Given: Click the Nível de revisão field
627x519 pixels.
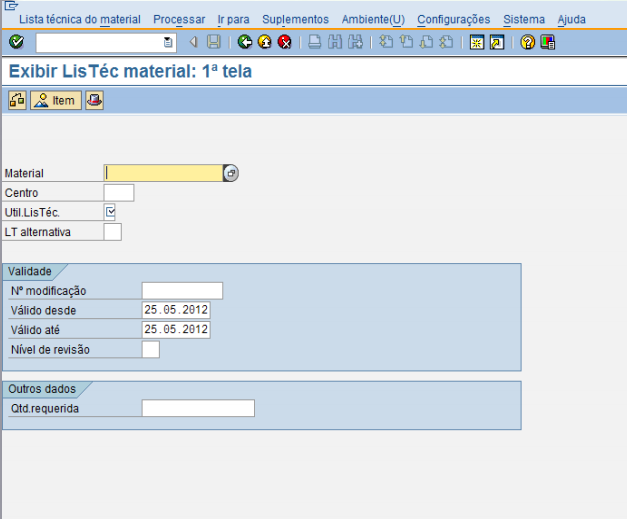Looking at the screenshot, I should tap(150, 349).
